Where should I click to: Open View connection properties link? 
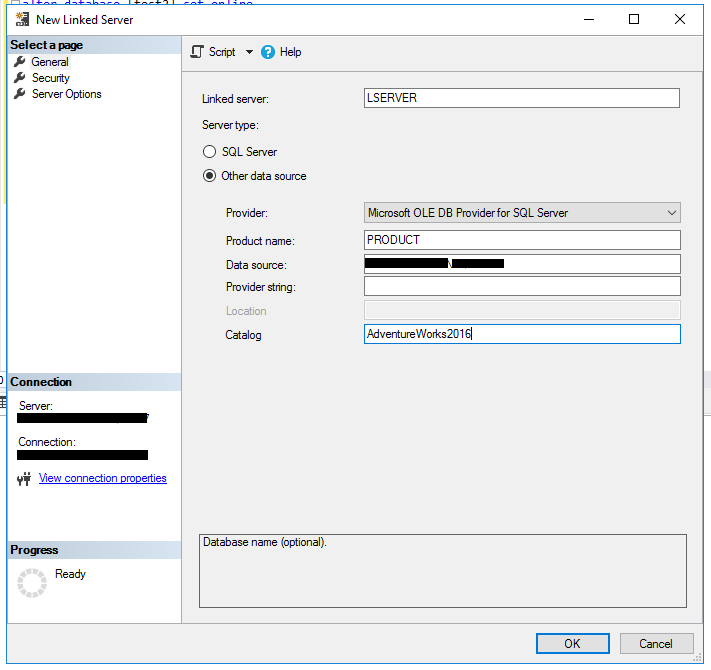coord(102,478)
